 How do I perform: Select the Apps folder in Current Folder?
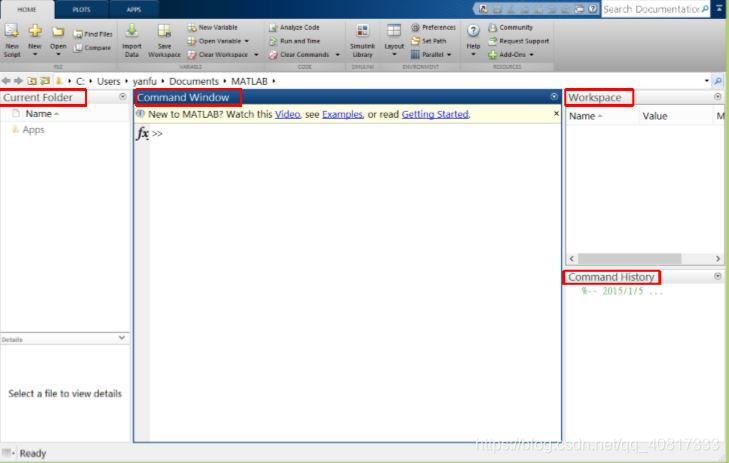tap(28, 130)
